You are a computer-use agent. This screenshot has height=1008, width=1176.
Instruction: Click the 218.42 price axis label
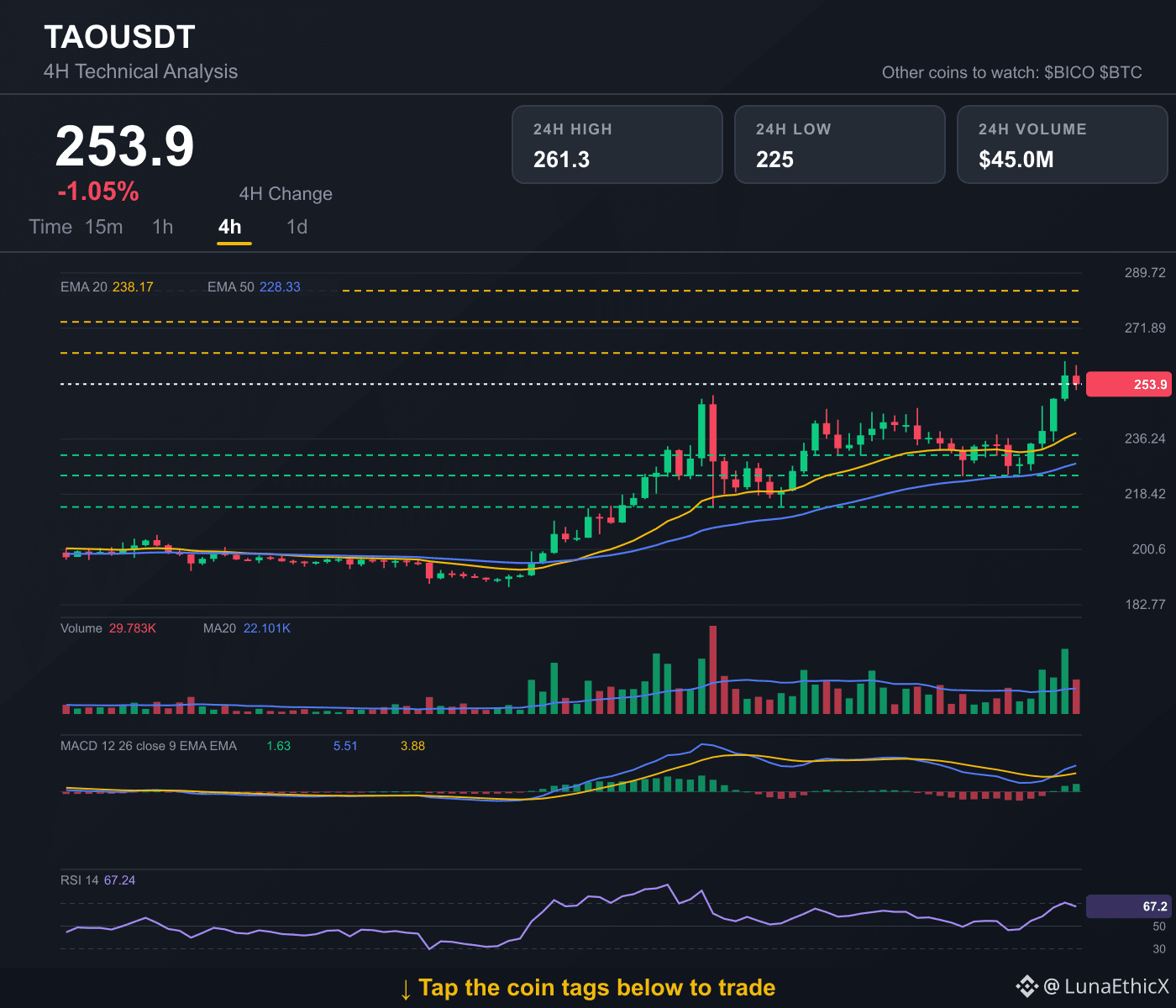click(1145, 494)
